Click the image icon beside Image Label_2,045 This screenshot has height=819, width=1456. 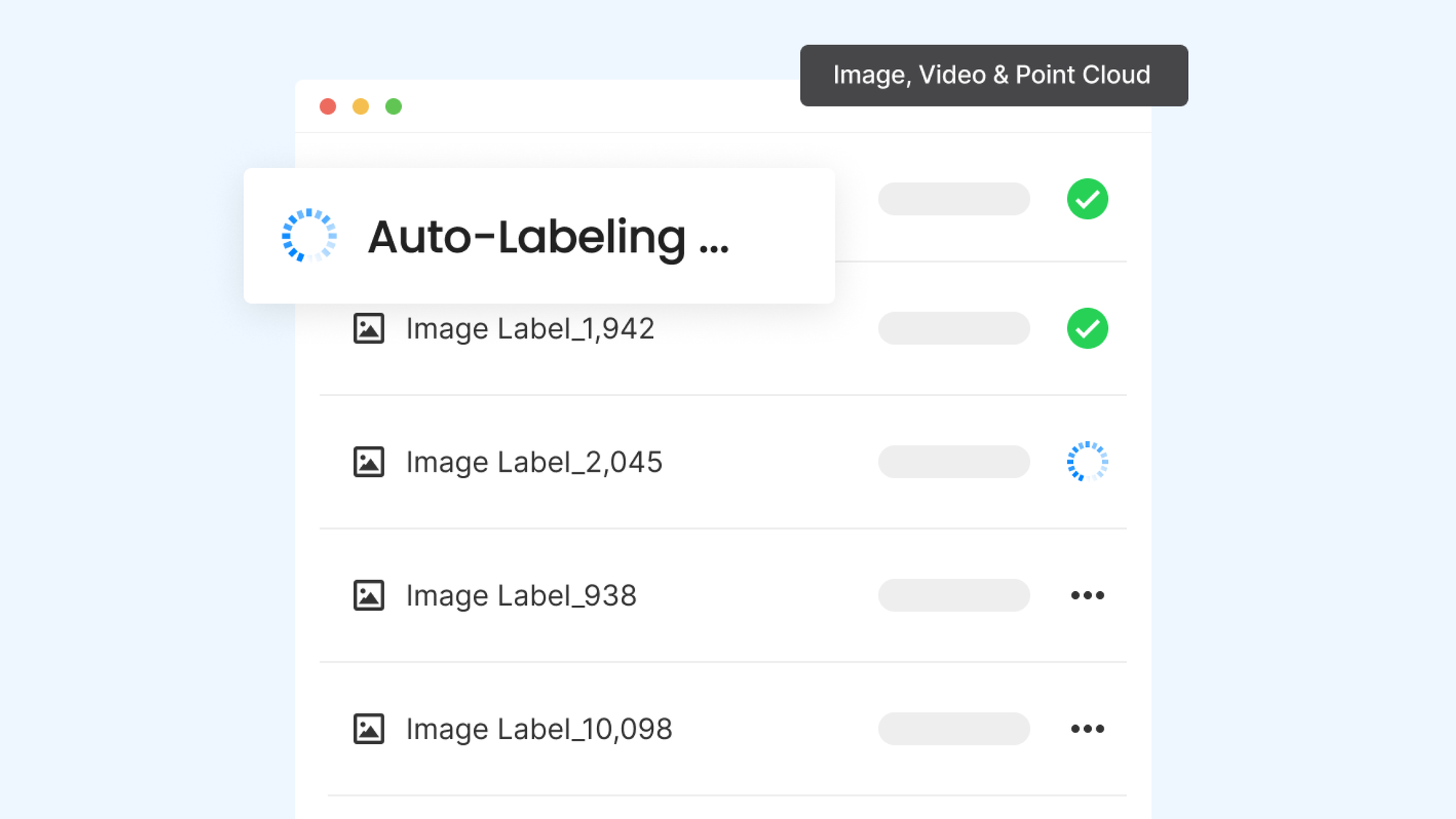(x=369, y=462)
